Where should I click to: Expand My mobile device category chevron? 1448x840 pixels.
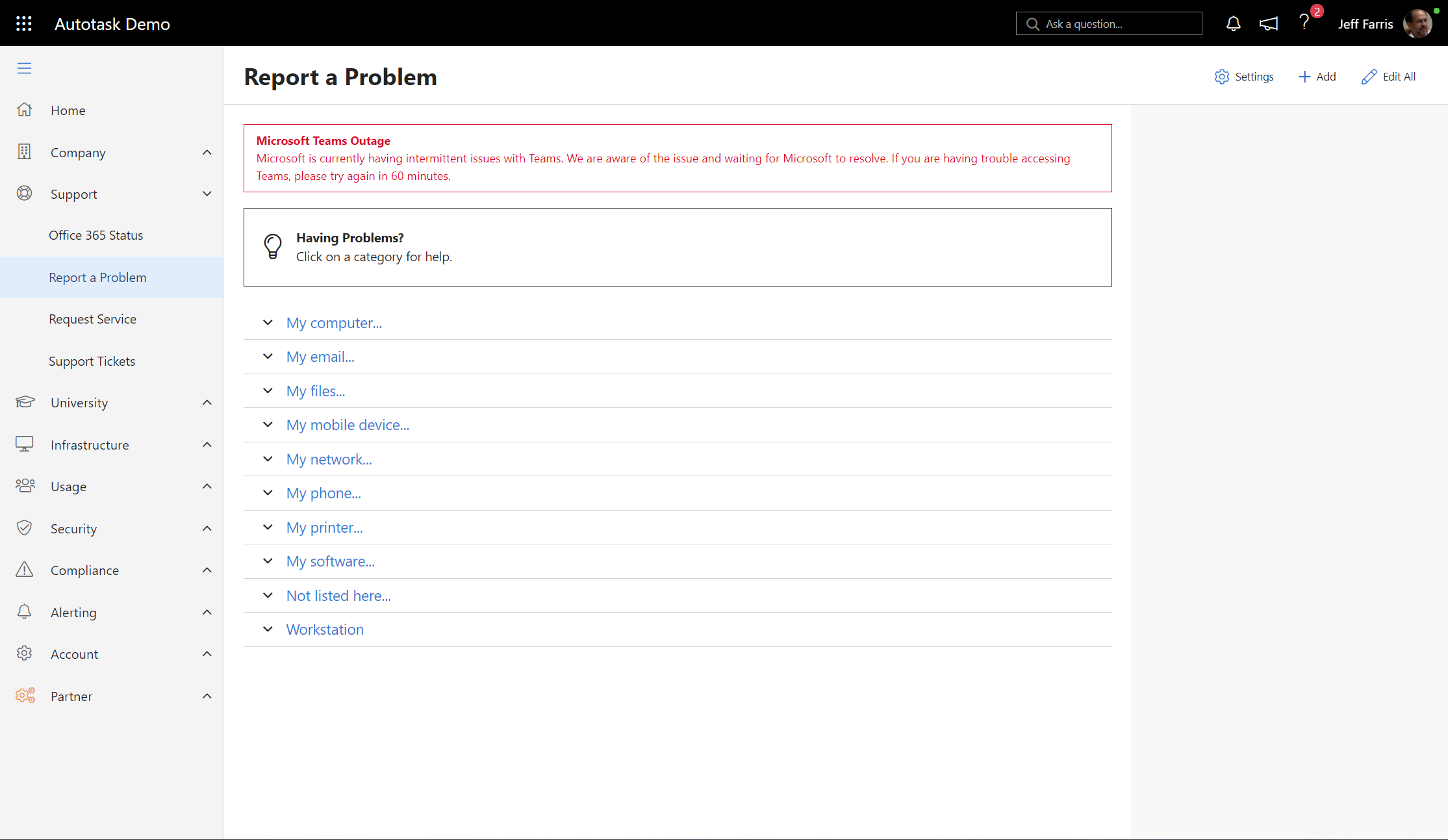click(268, 424)
